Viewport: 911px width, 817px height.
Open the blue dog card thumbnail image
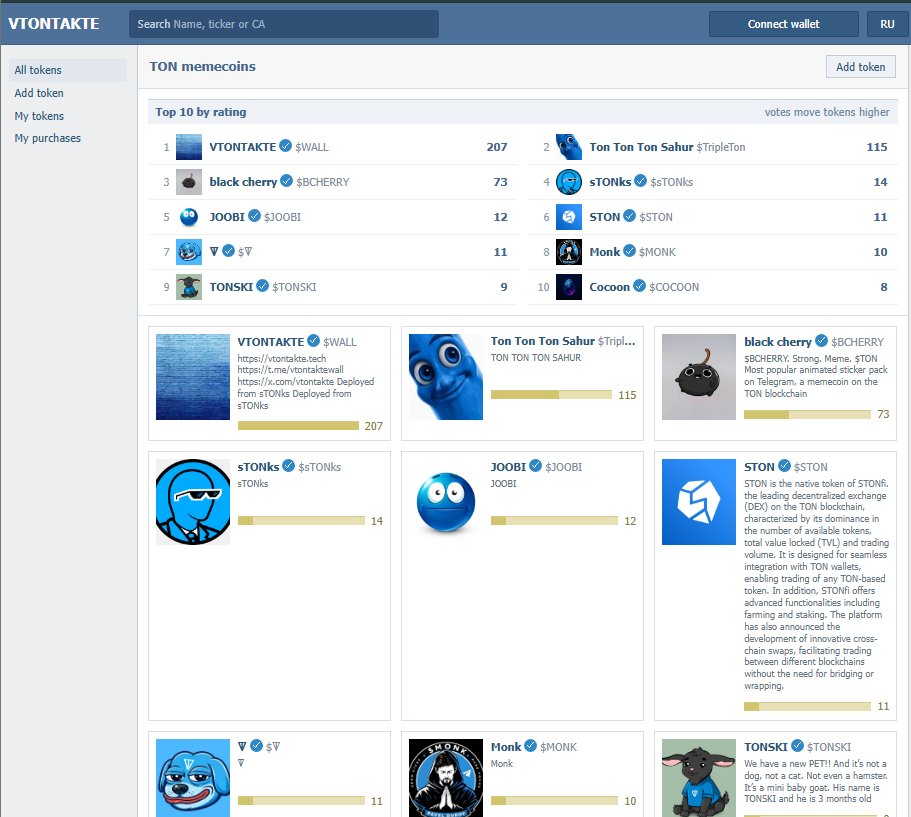pyautogui.click(x=193, y=778)
